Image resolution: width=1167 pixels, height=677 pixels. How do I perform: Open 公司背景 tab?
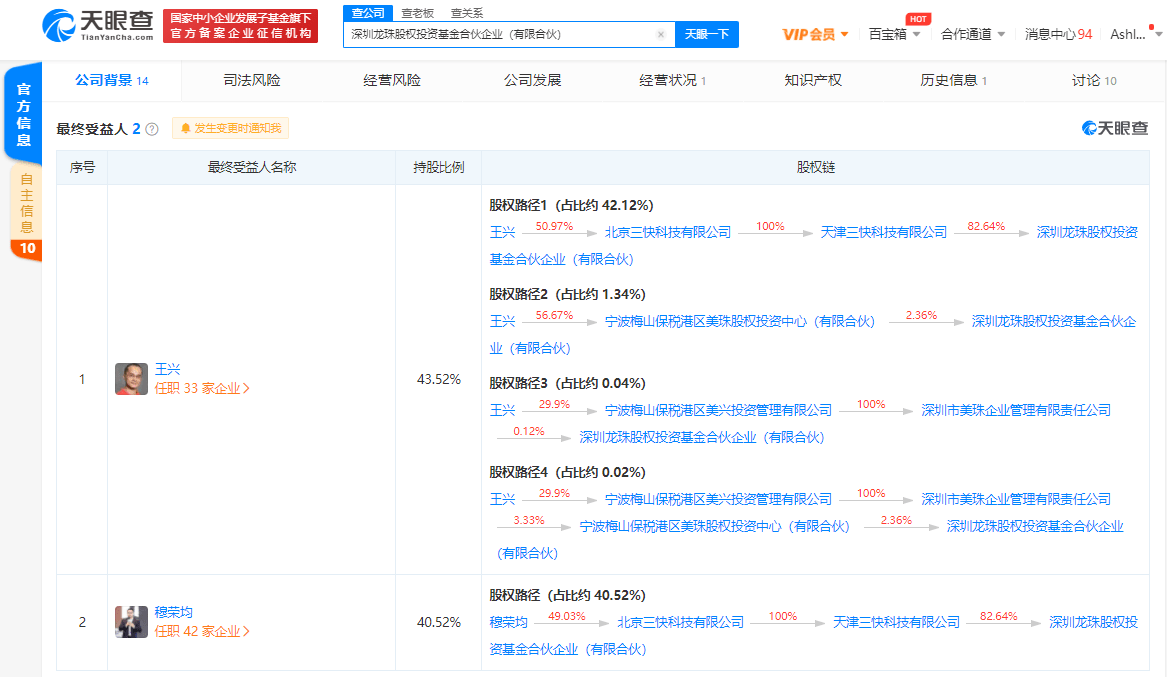tap(112, 80)
